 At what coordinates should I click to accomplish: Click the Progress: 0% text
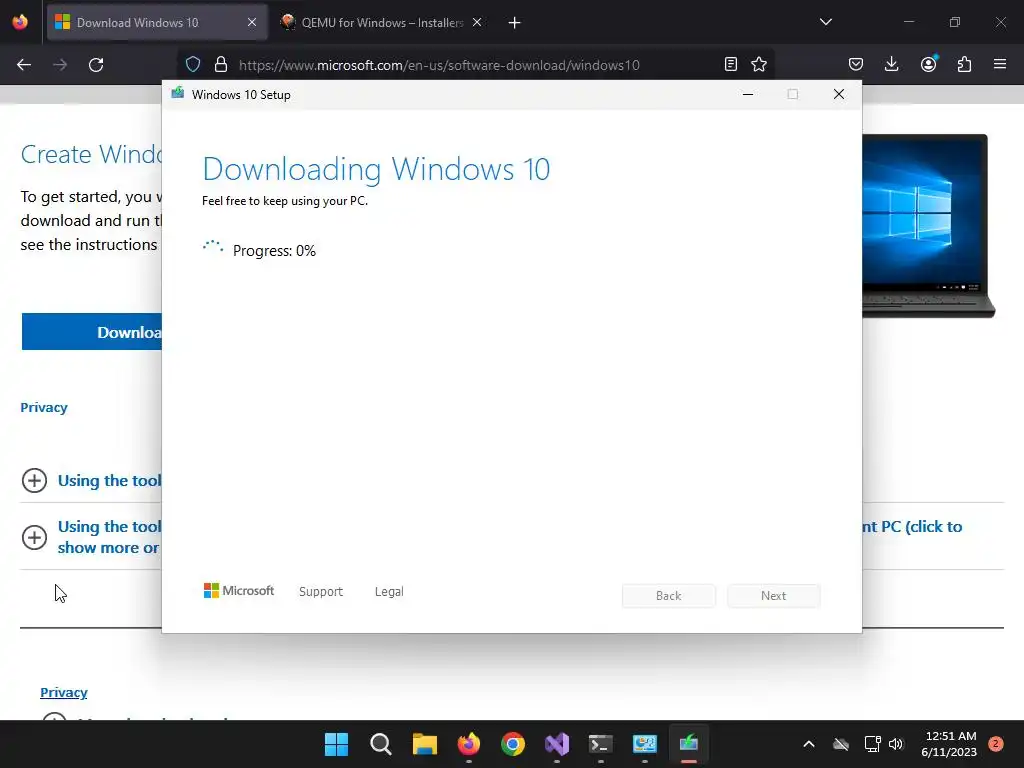pyautogui.click(x=274, y=251)
